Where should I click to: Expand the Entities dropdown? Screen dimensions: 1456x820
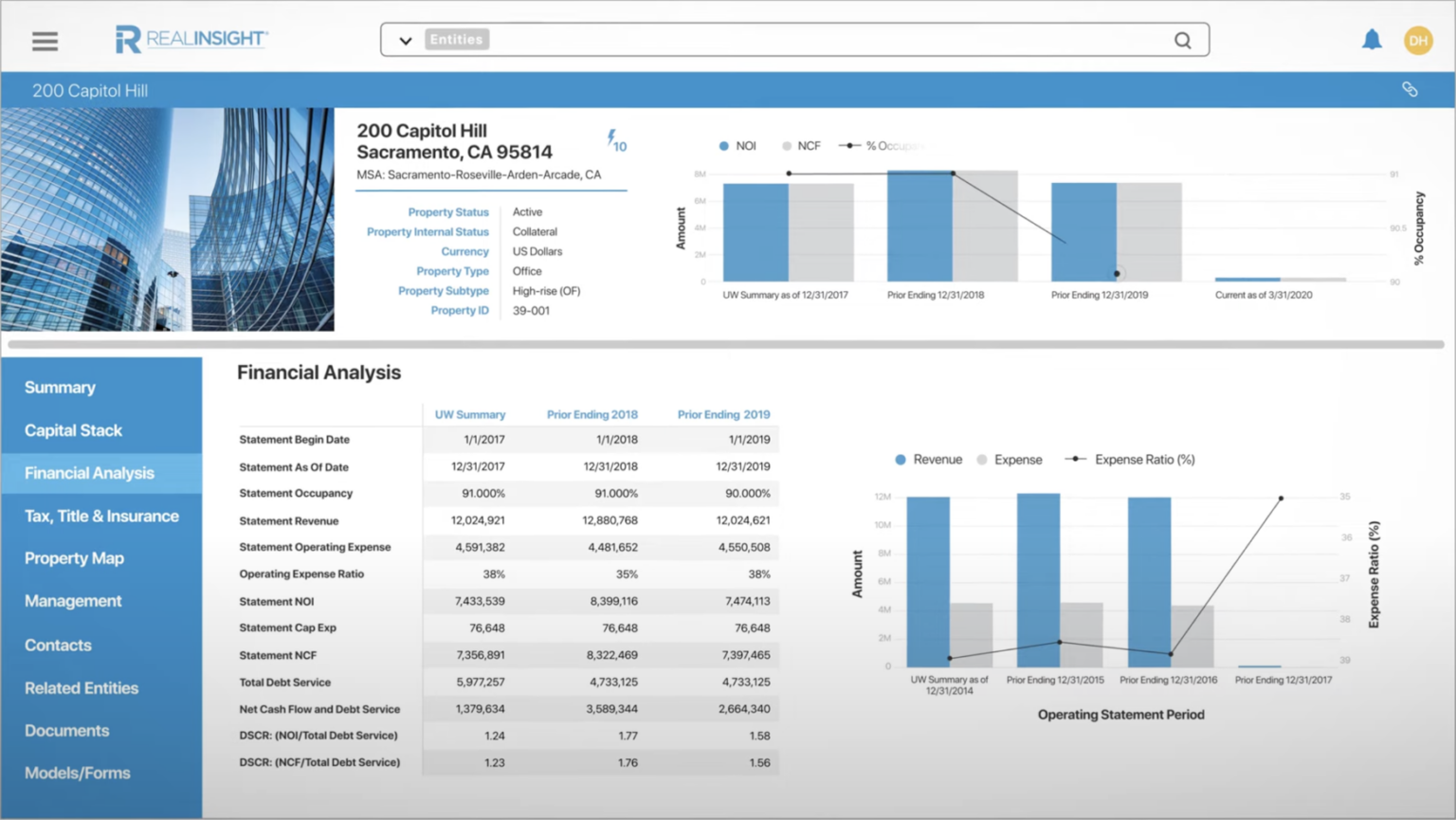pos(405,40)
